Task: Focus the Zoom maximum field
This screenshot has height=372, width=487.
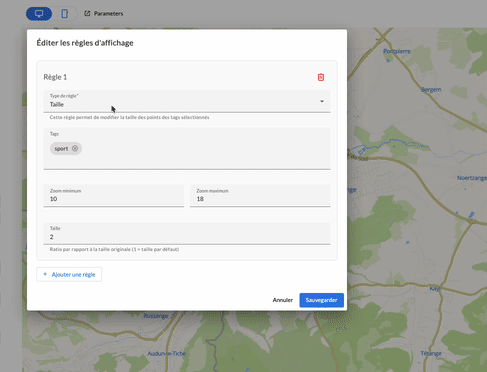Action: [x=260, y=196]
